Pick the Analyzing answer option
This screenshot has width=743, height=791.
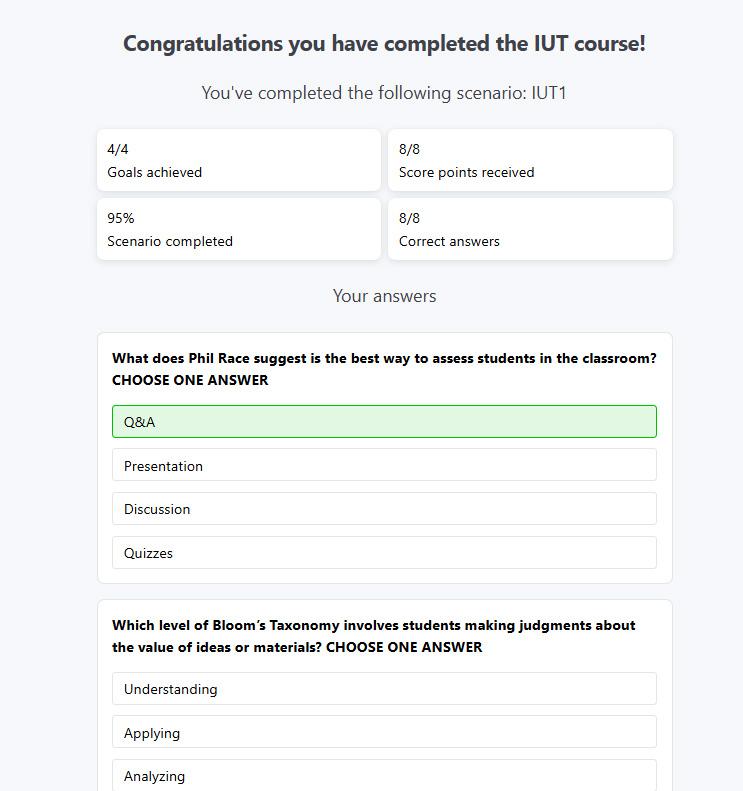pos(384,776)
